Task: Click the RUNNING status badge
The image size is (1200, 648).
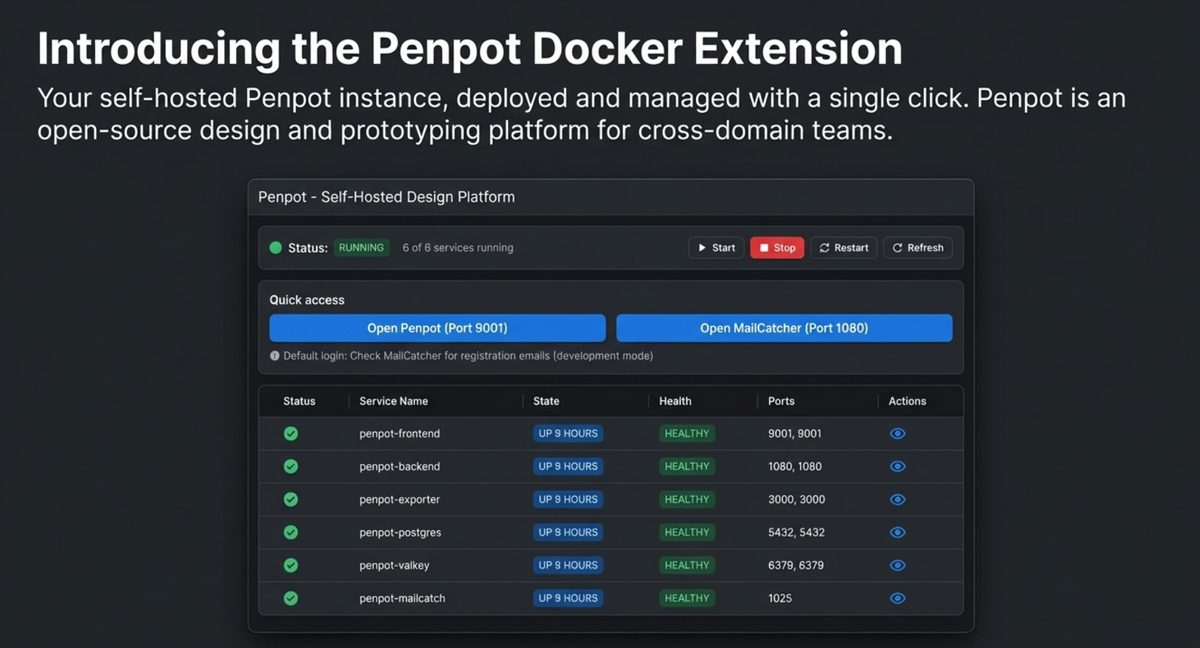Action: [x=361, y=247]
